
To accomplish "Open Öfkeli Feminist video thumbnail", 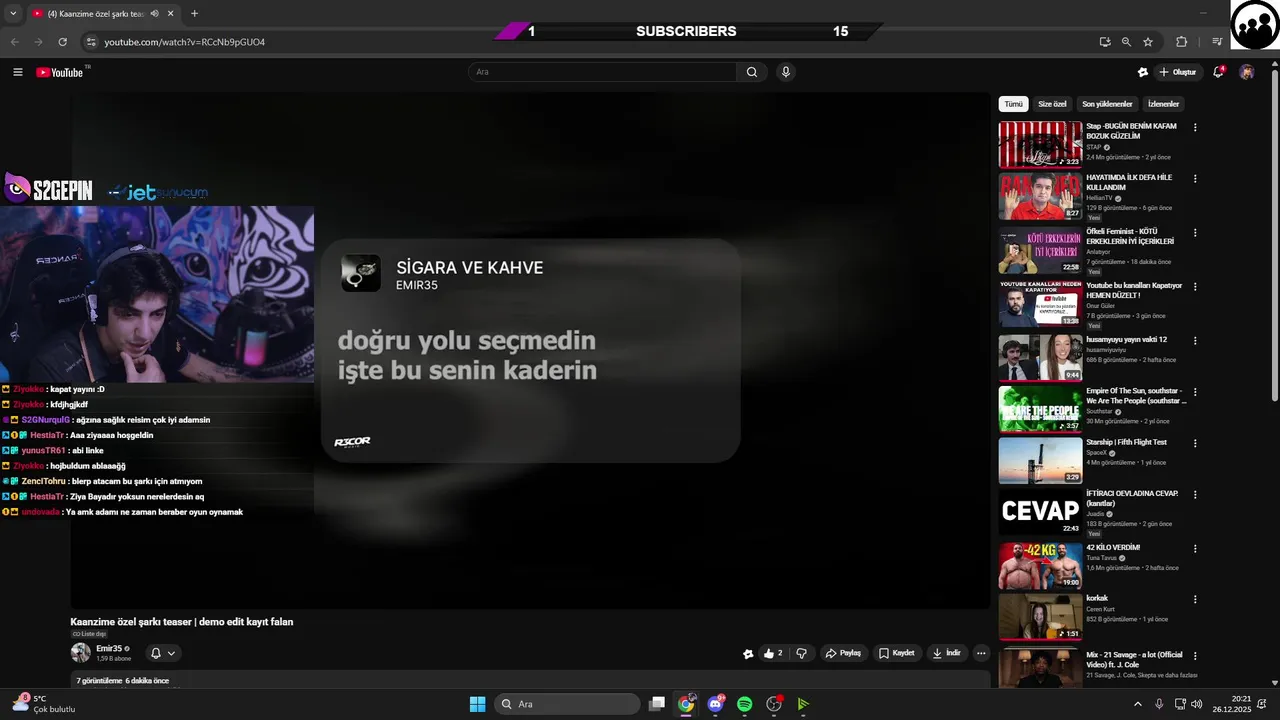I will 1040,250.
